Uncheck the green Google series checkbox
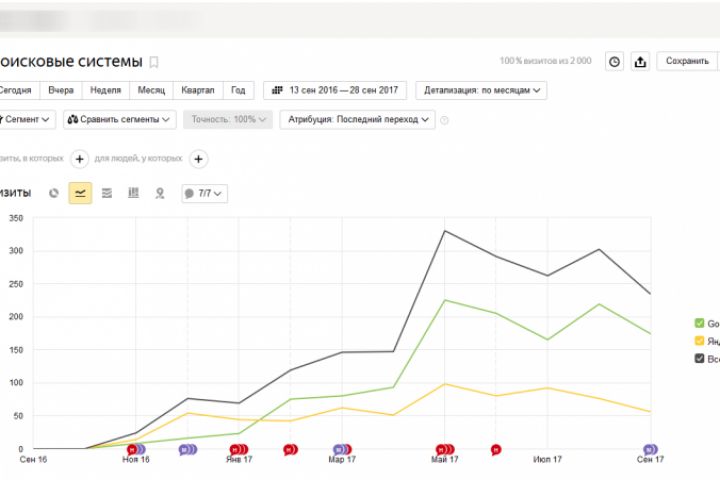This screenshot has width=720, height=480. coord(699,323)
